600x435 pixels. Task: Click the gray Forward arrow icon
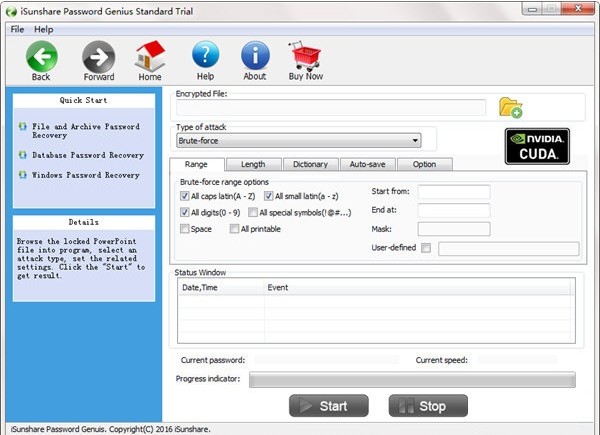pyautogui.click(x=98, y=57)
